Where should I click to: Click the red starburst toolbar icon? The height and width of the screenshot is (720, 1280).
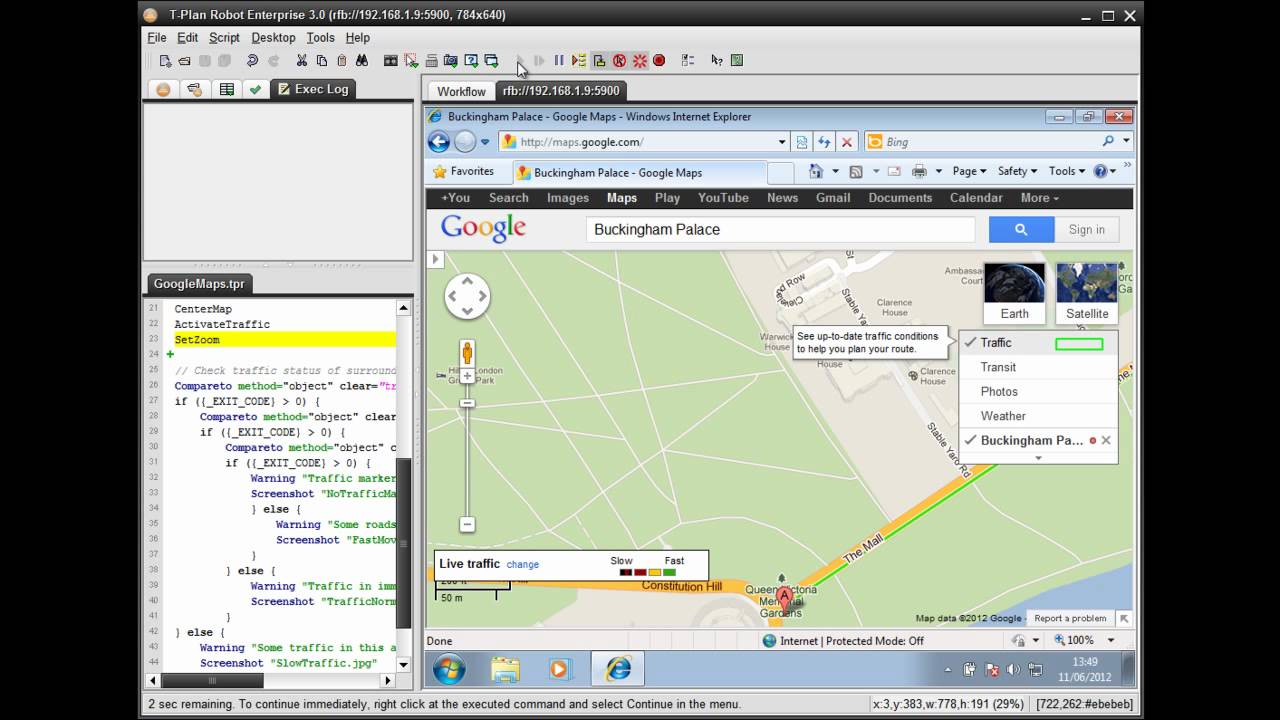coord(639,61)
